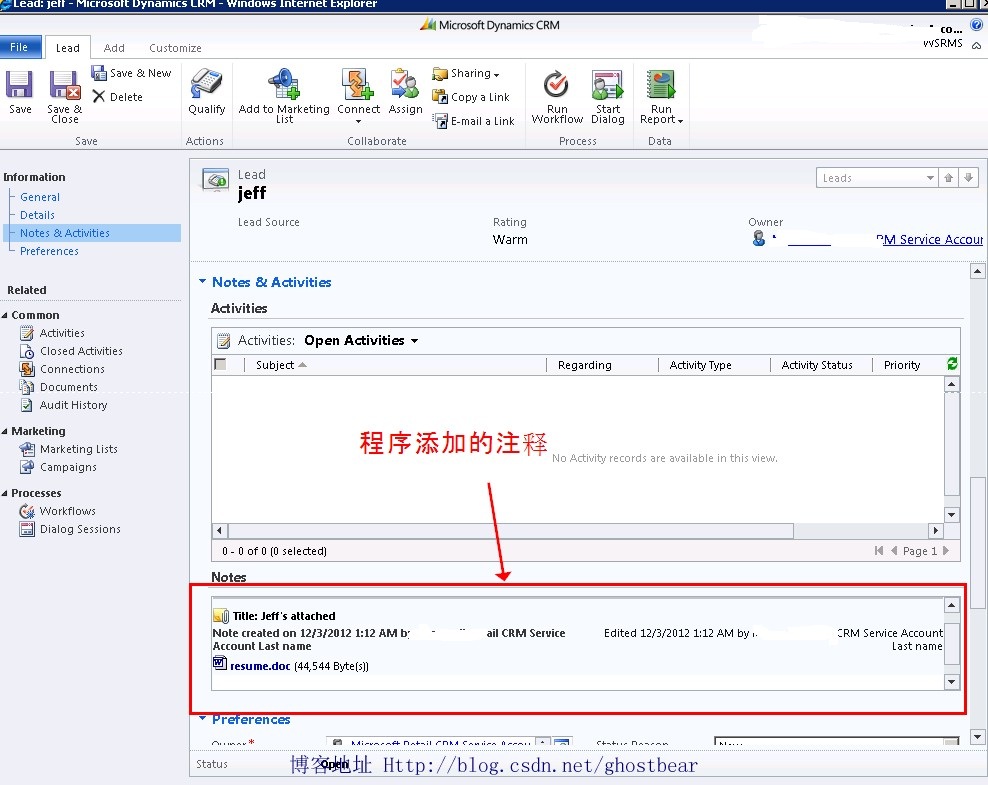Switch to the Add ribbon tab
988x785 pixels.
point(114,48)
